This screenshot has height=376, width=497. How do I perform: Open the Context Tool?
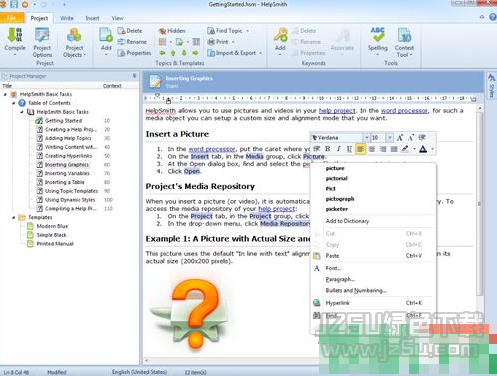tap(404, 43)
